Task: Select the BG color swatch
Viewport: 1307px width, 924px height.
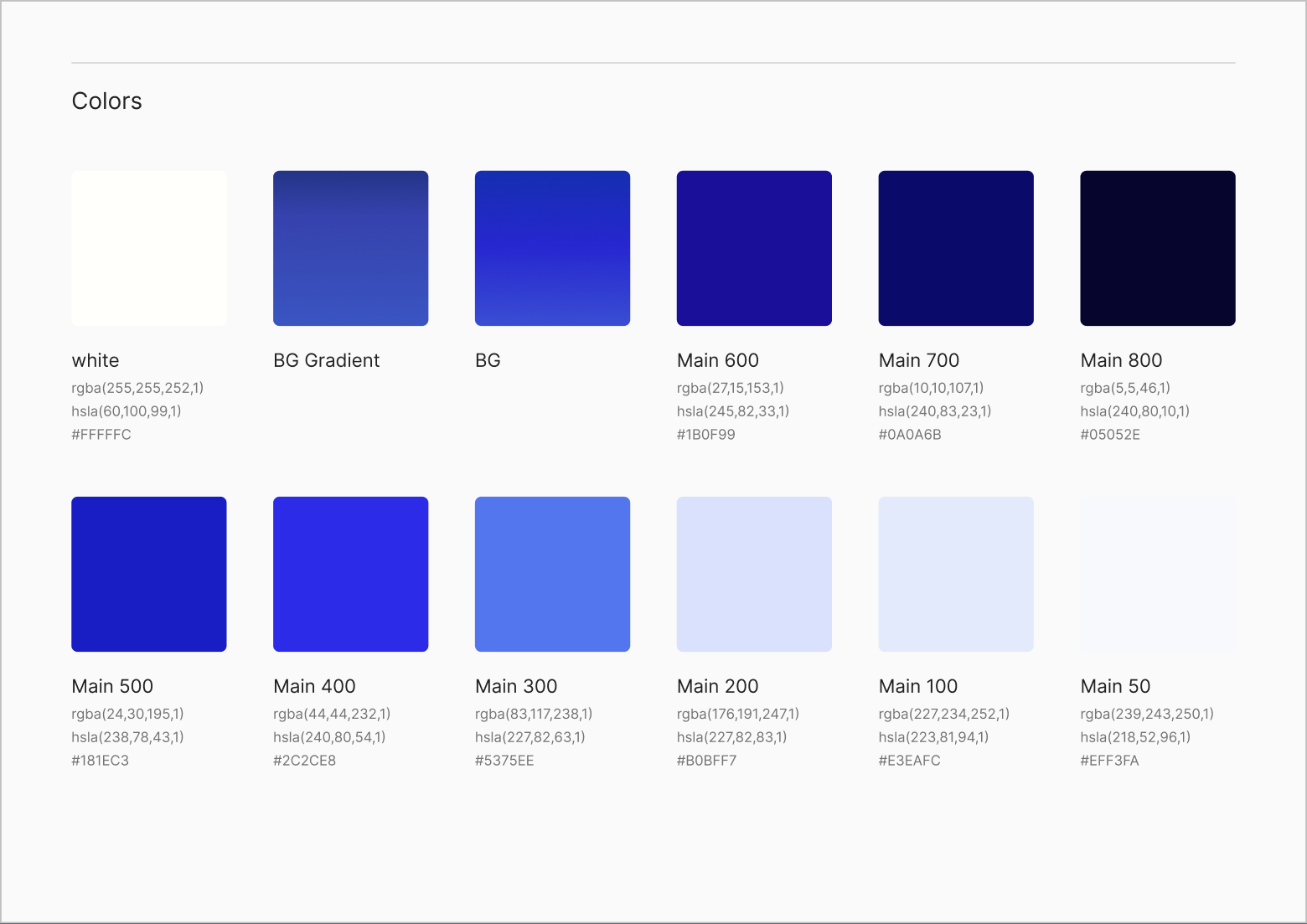Action: coord(553,248)
